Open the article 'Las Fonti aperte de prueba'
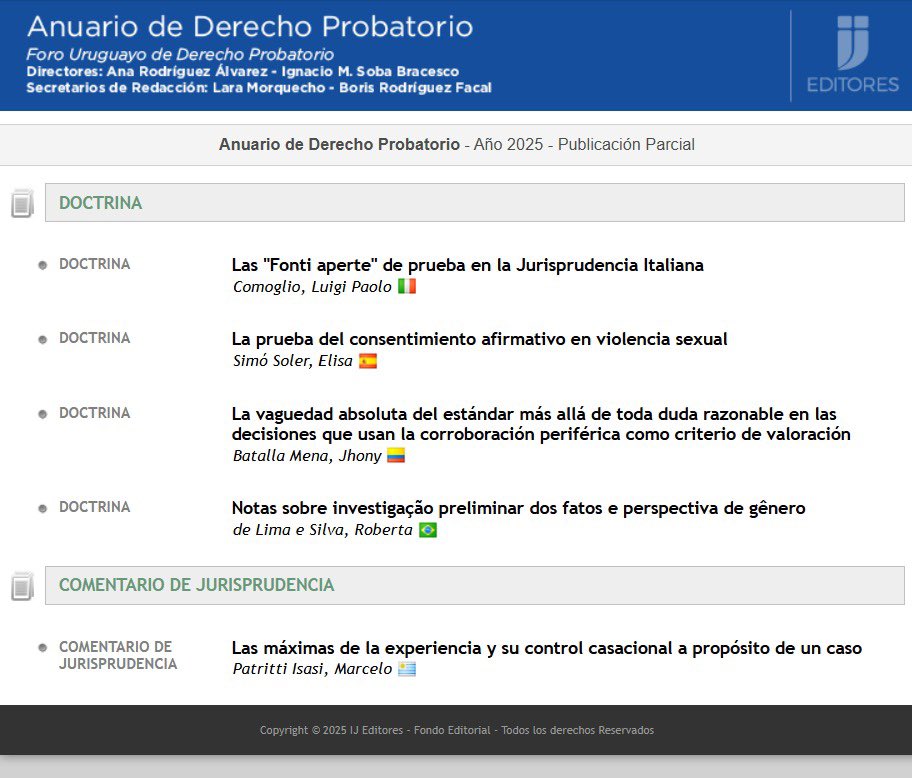The width and height of the screenshot is (912, 778). pyautogui.click(x=467, y=264)
